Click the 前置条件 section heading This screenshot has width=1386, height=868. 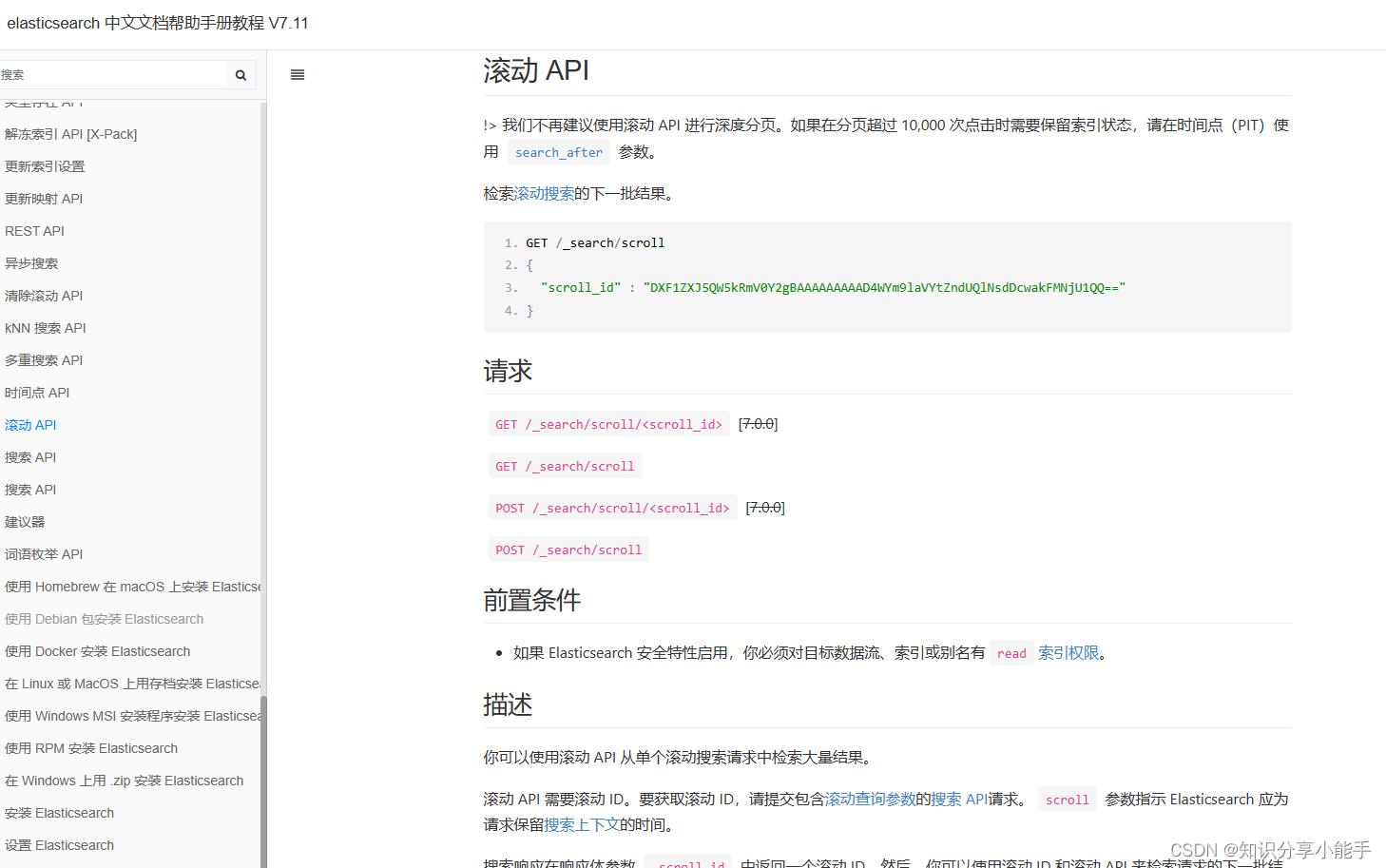[x=532, y=601]
